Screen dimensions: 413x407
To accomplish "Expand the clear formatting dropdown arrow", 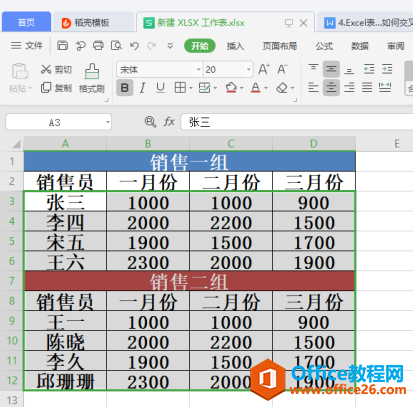I will (292, 88).
